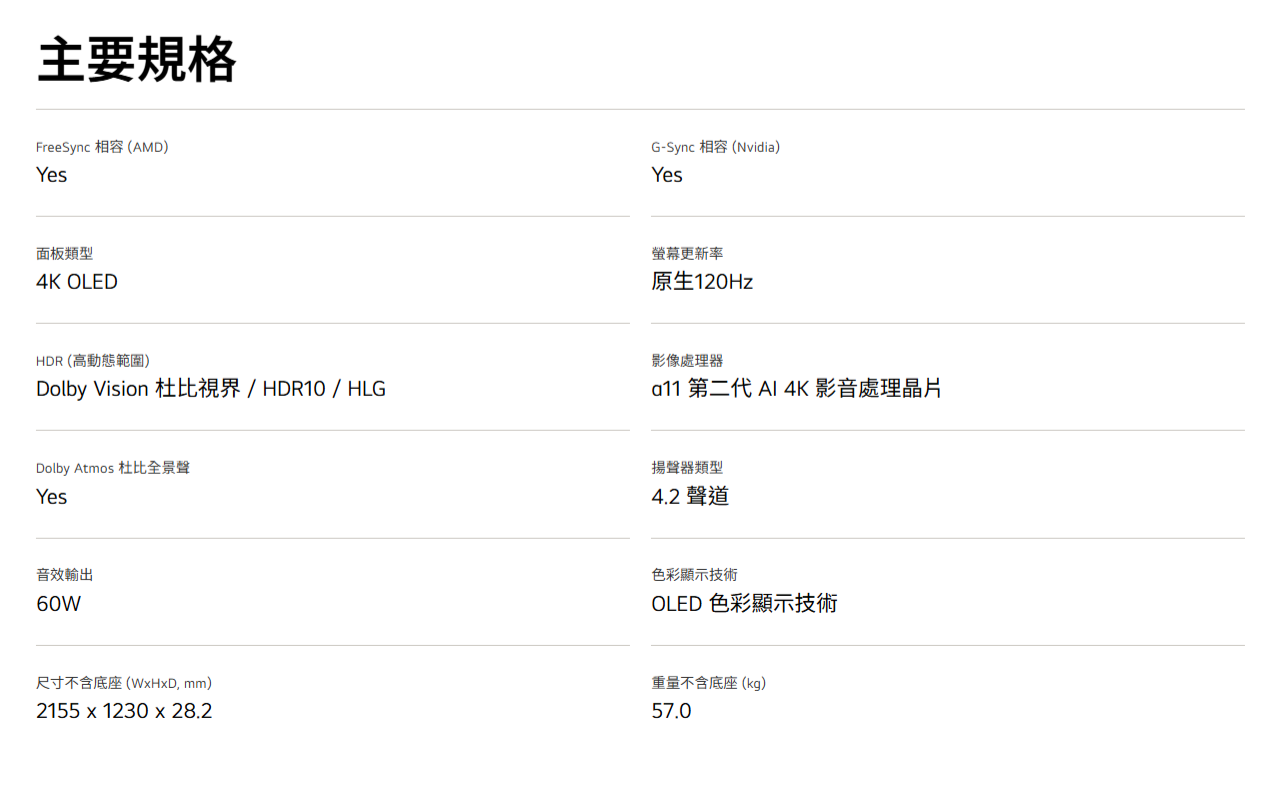The height and width of the screenshot is (793, 1279).
Task: Click the Yes value under FreeSync
Action: [52, 175]
